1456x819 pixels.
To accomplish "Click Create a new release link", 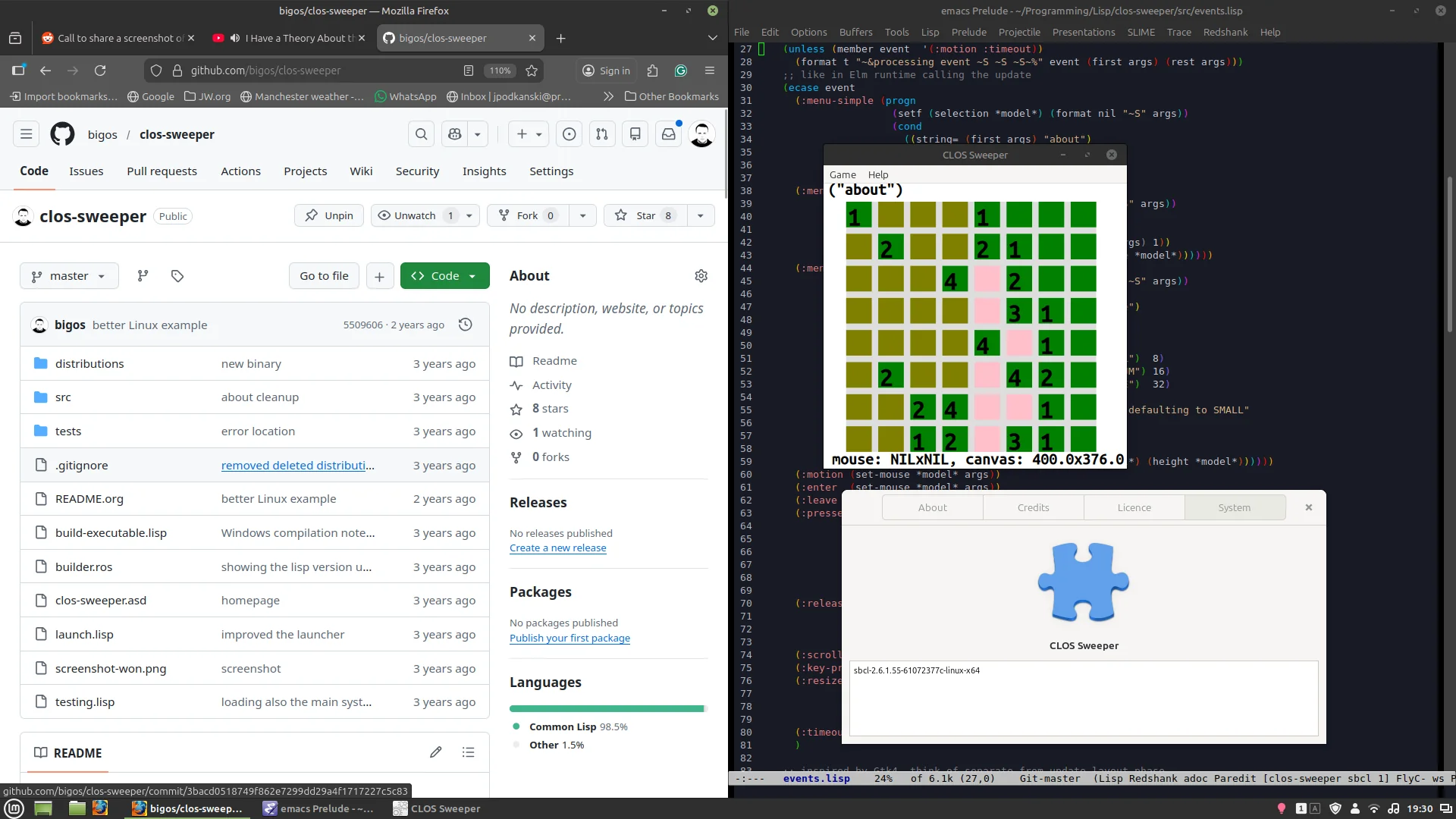I will coord(557,548).
